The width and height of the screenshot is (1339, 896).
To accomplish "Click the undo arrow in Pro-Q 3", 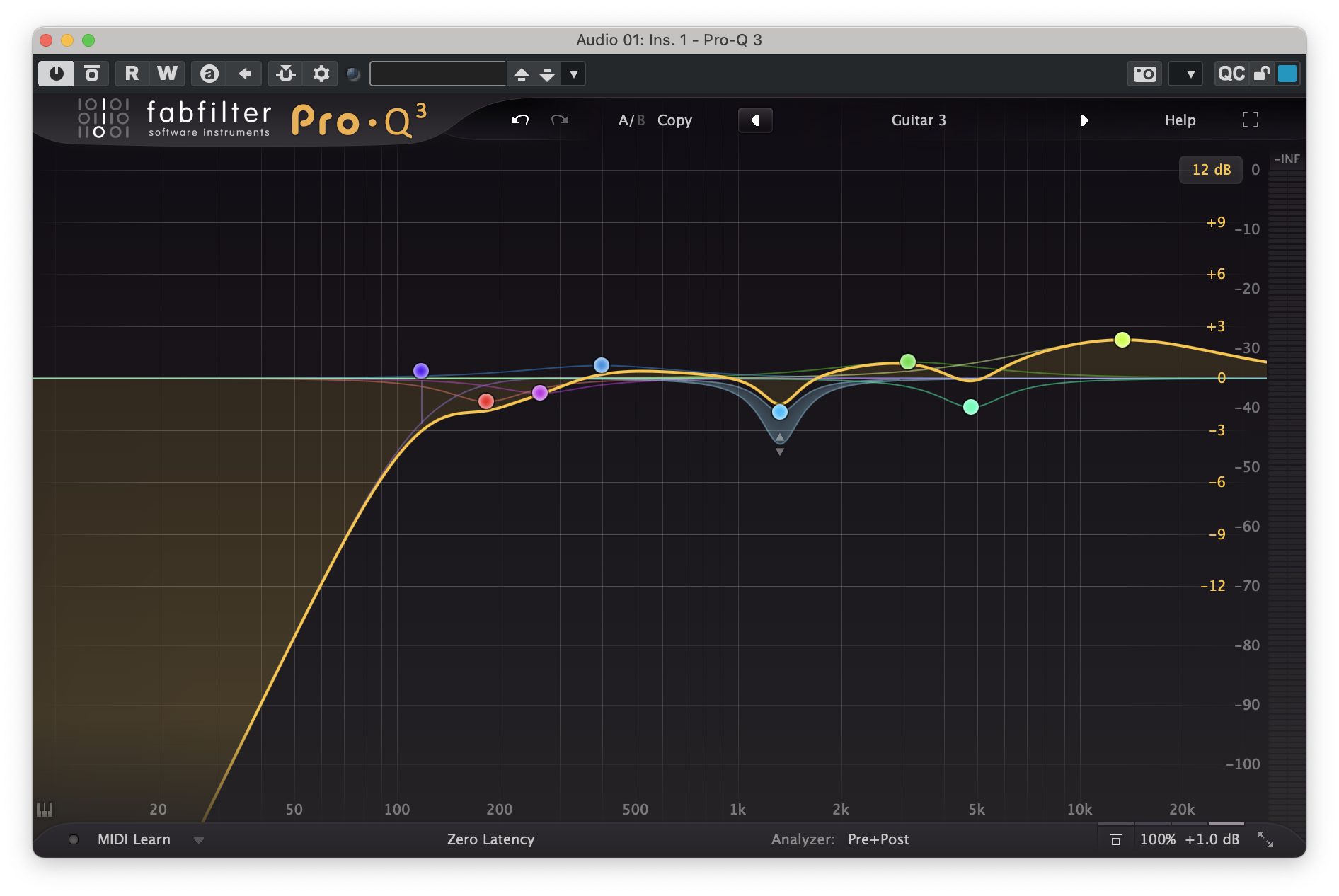I will pyautogui.click(x=519, y=120).
